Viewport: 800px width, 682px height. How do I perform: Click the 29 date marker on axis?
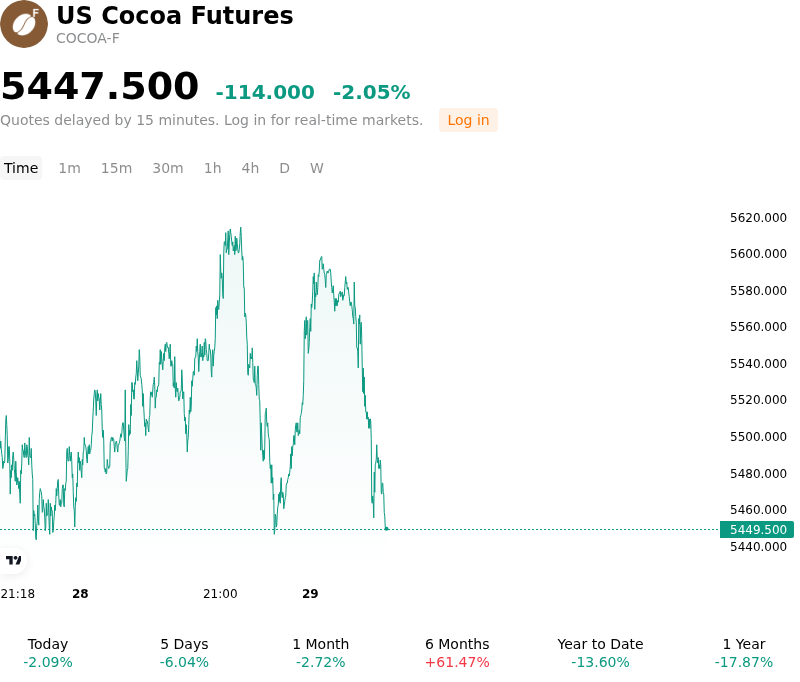310,594
